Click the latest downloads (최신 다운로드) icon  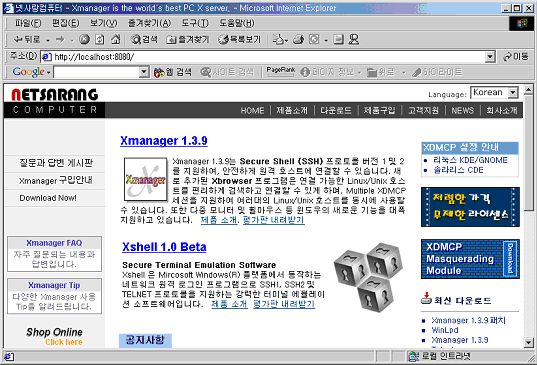pos(426,298)
